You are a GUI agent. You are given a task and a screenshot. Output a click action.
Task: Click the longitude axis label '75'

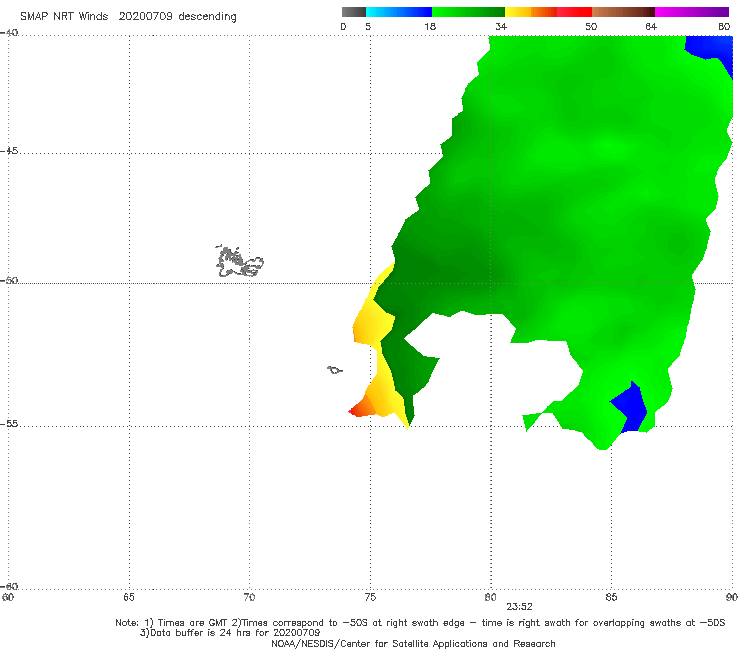click(370, 597)
